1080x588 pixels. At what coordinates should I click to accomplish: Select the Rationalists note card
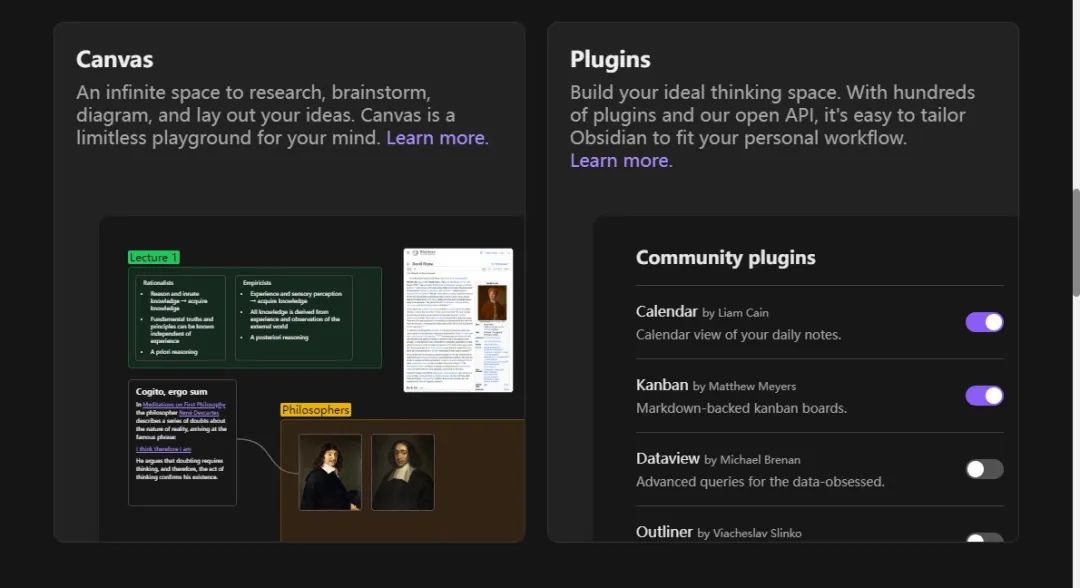179,317
